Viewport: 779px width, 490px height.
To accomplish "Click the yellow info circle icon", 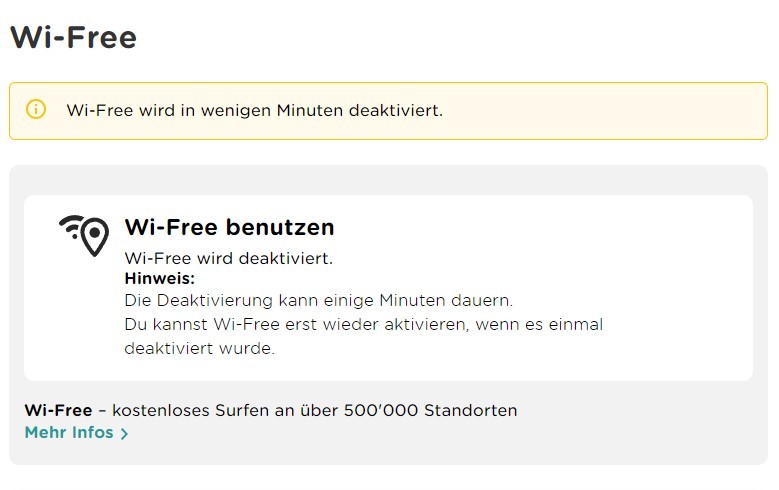I will [36, 109].
